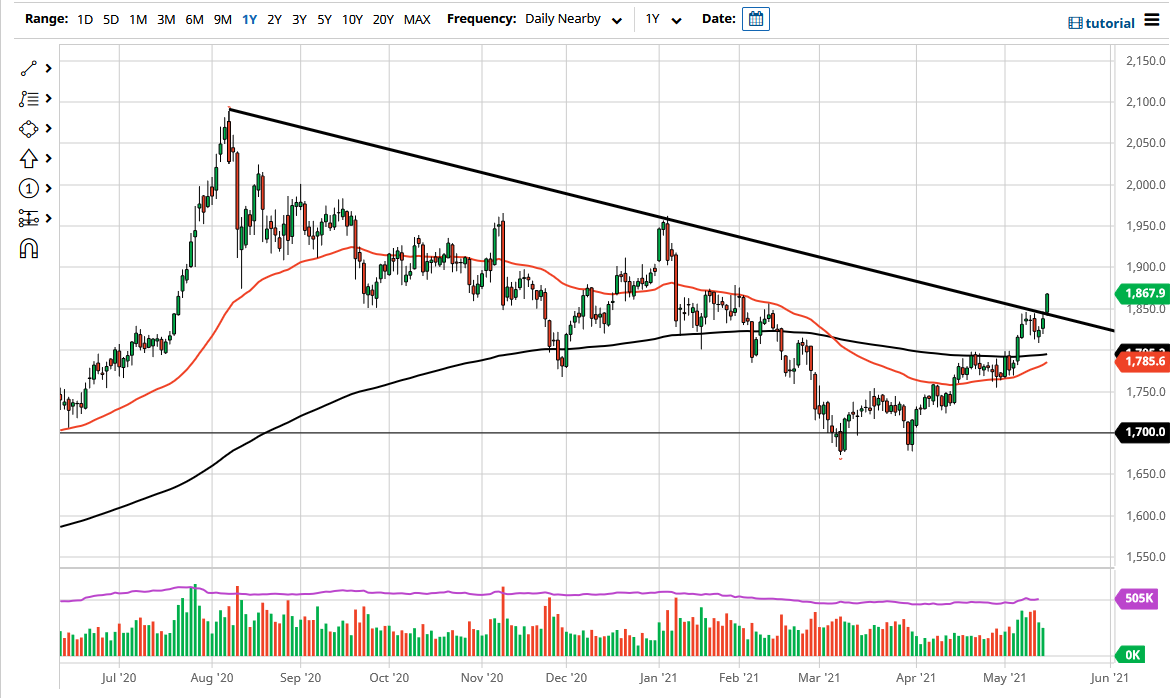Click the Aug '20 date axis label
1174x698 pixels.
(x=212, y=678)
